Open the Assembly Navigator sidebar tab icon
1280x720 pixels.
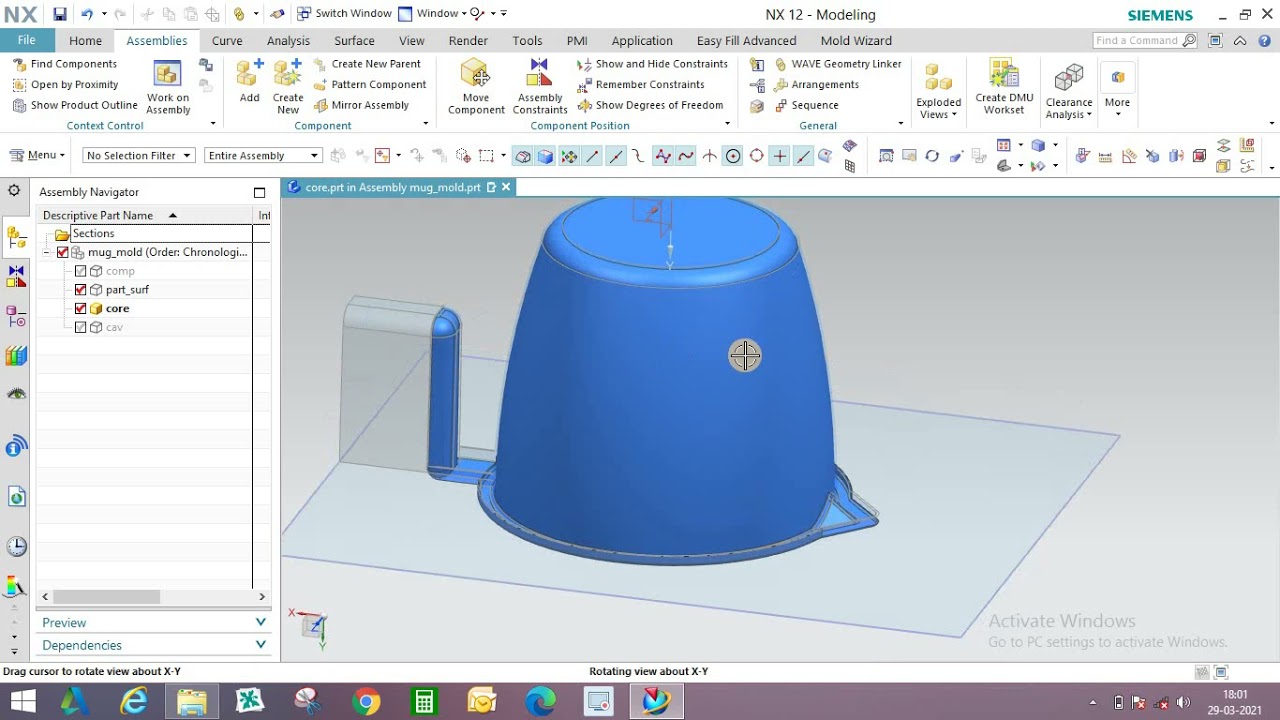click(x=16, y=237)
